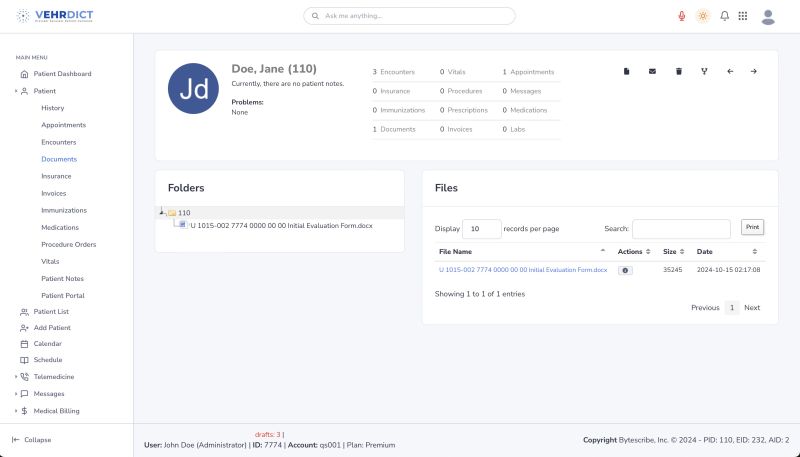The image size is (800, 457).
Task: Toggle the light/dark theme sun icon
Action: click(703, 16)
